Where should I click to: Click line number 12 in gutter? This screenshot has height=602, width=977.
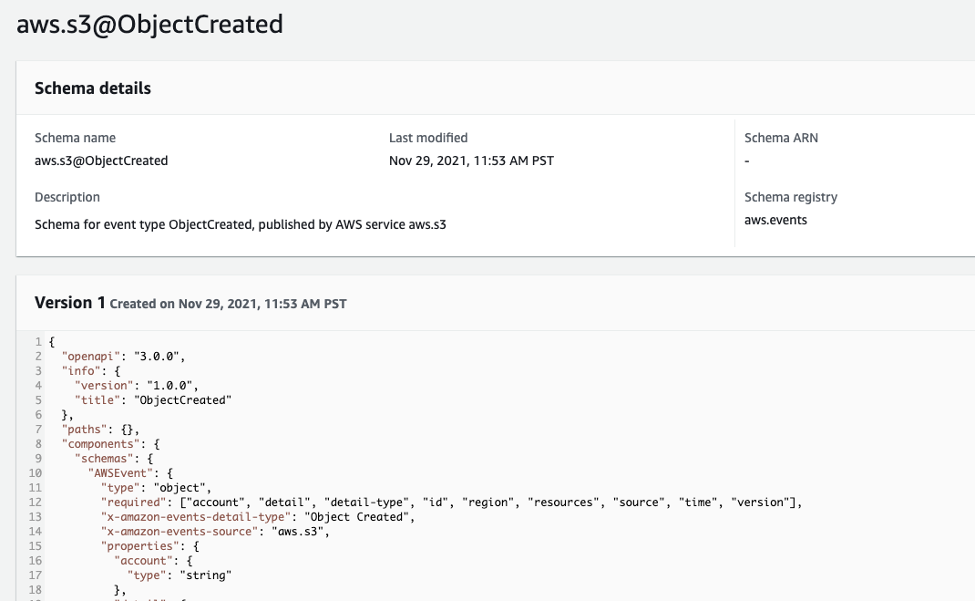tap(35, 502)
